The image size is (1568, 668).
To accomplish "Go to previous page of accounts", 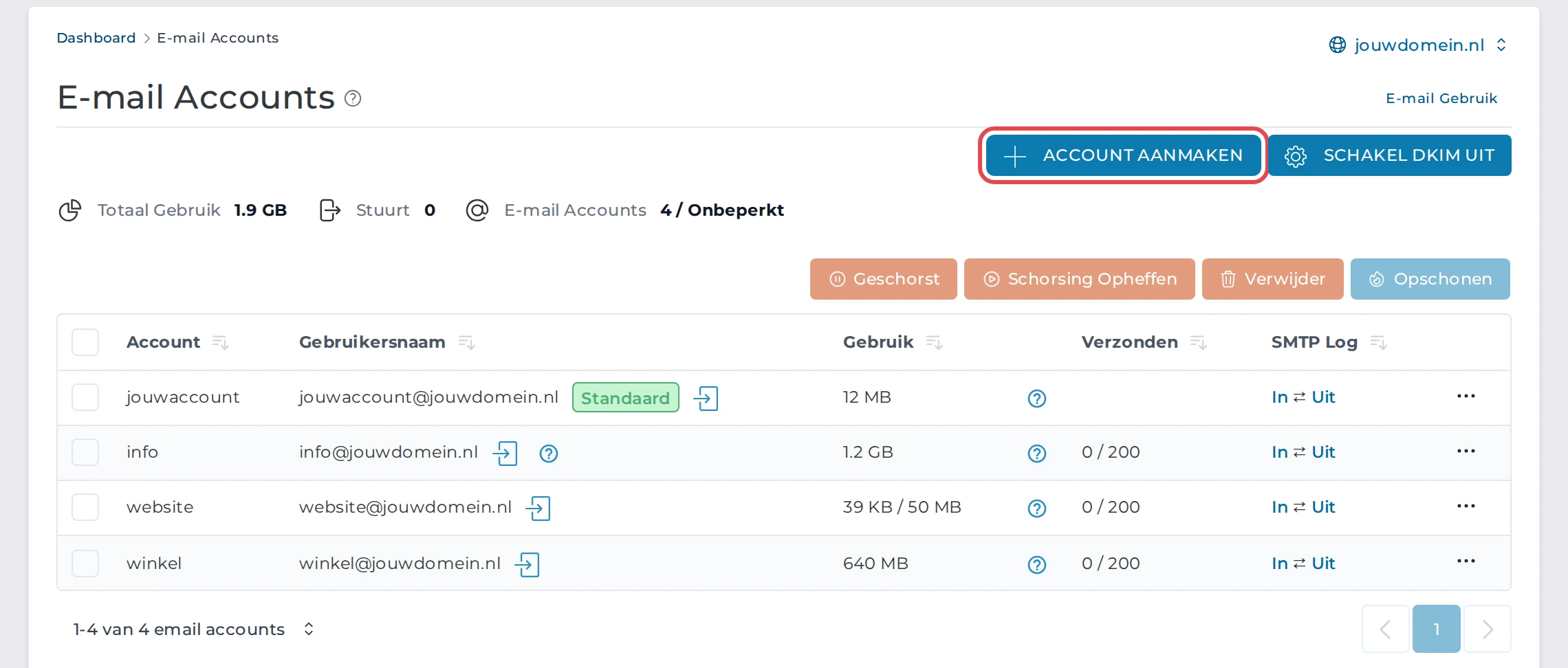I will tap(1386, 629).
